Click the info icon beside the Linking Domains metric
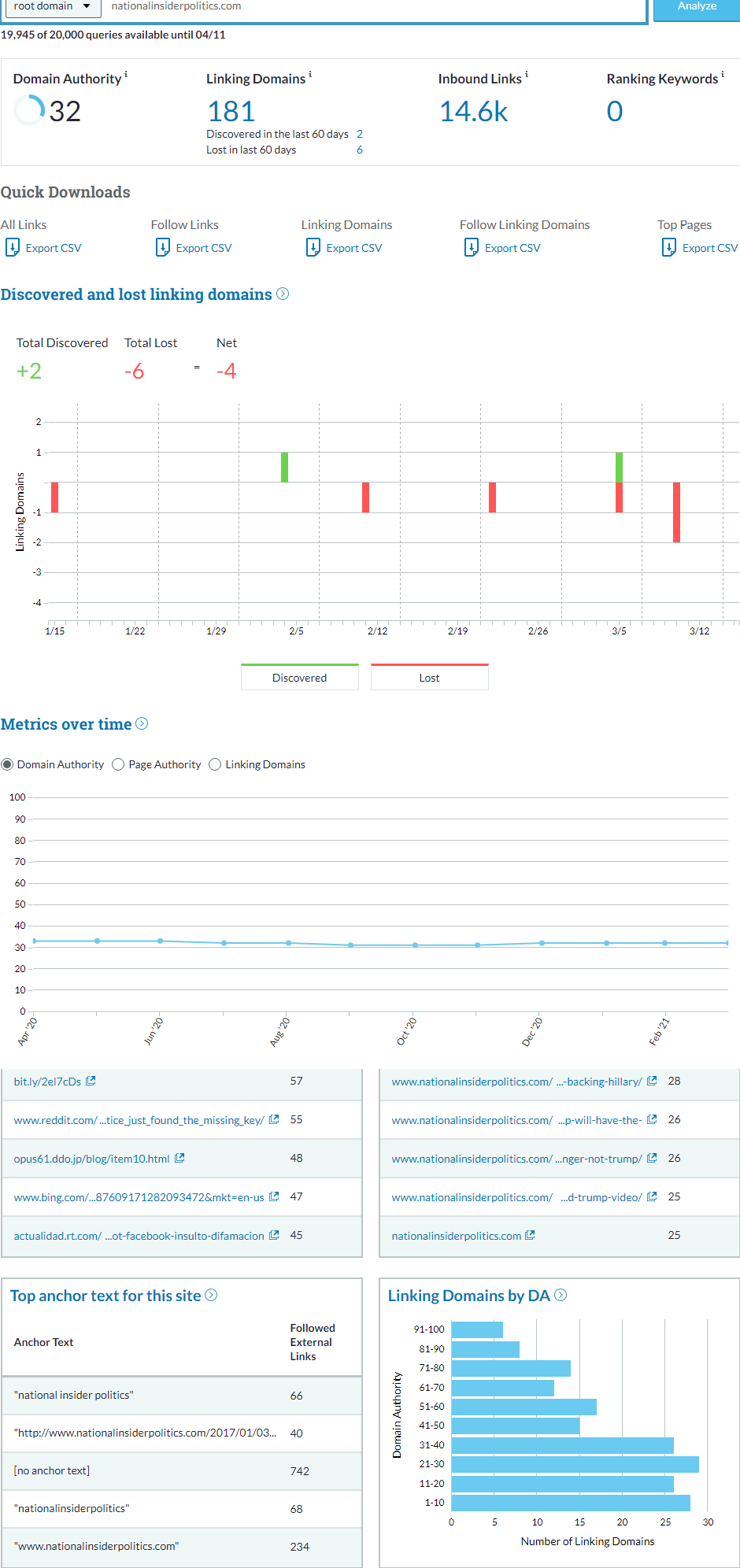This screenshot has width=740, height=1568. tap(310, 75)
